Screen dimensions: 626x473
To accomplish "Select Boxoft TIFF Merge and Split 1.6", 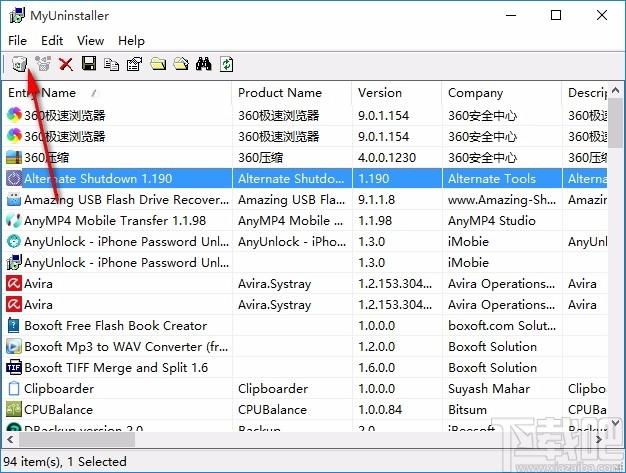I will (x=116, y=367).
